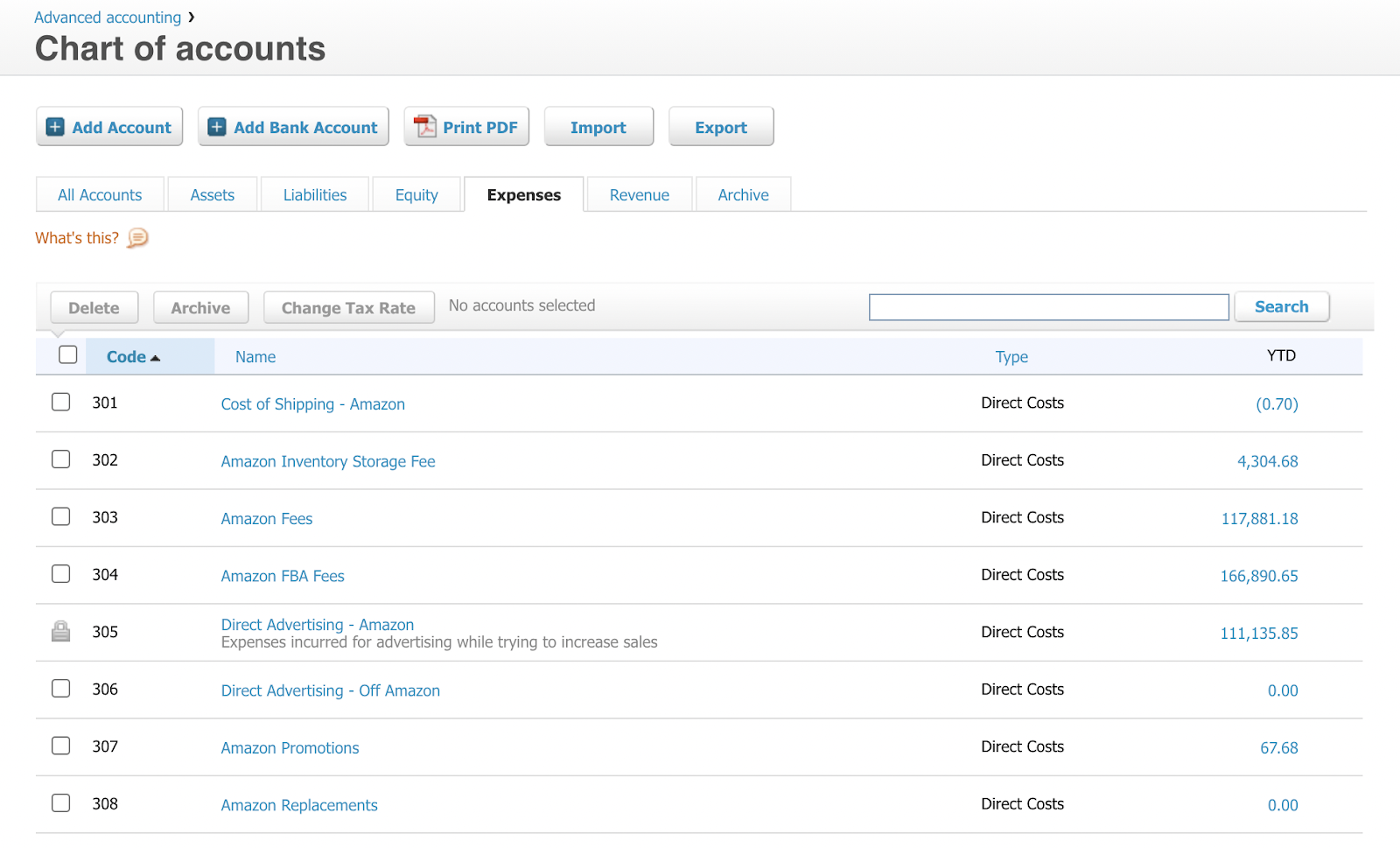Screen dimensions: 1400x848
Task: Click the plus icon on Add Bank Account
Action: click(217, 127)
